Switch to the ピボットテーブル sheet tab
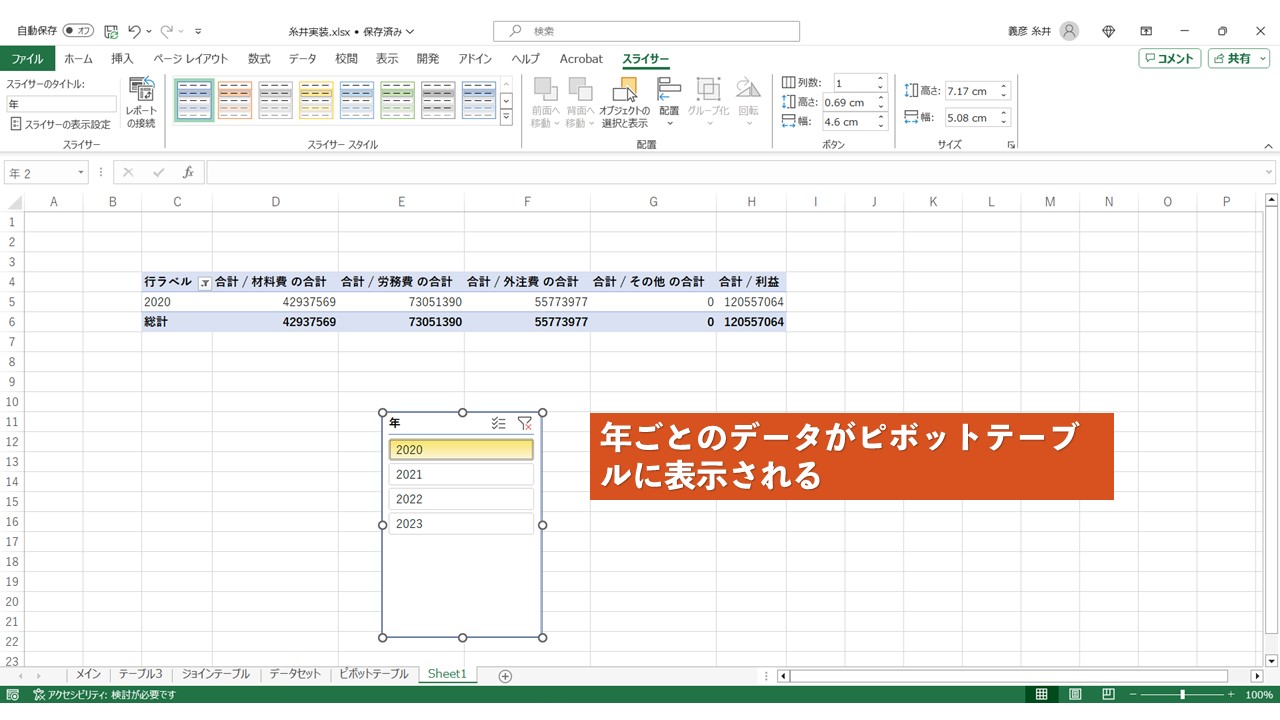This screenshot has width=1280, height=720. point(373,674)
